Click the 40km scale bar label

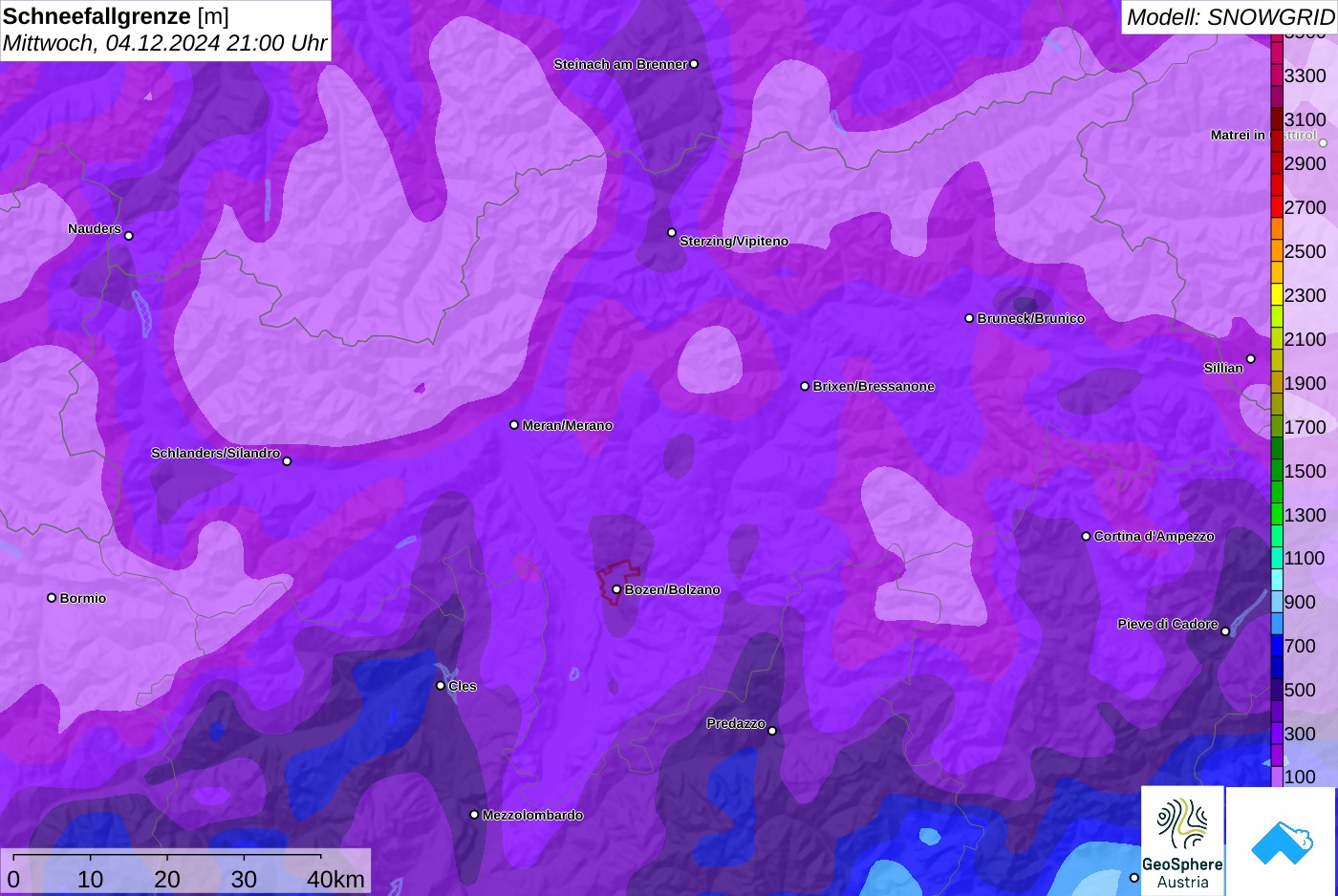pos(335,879)
